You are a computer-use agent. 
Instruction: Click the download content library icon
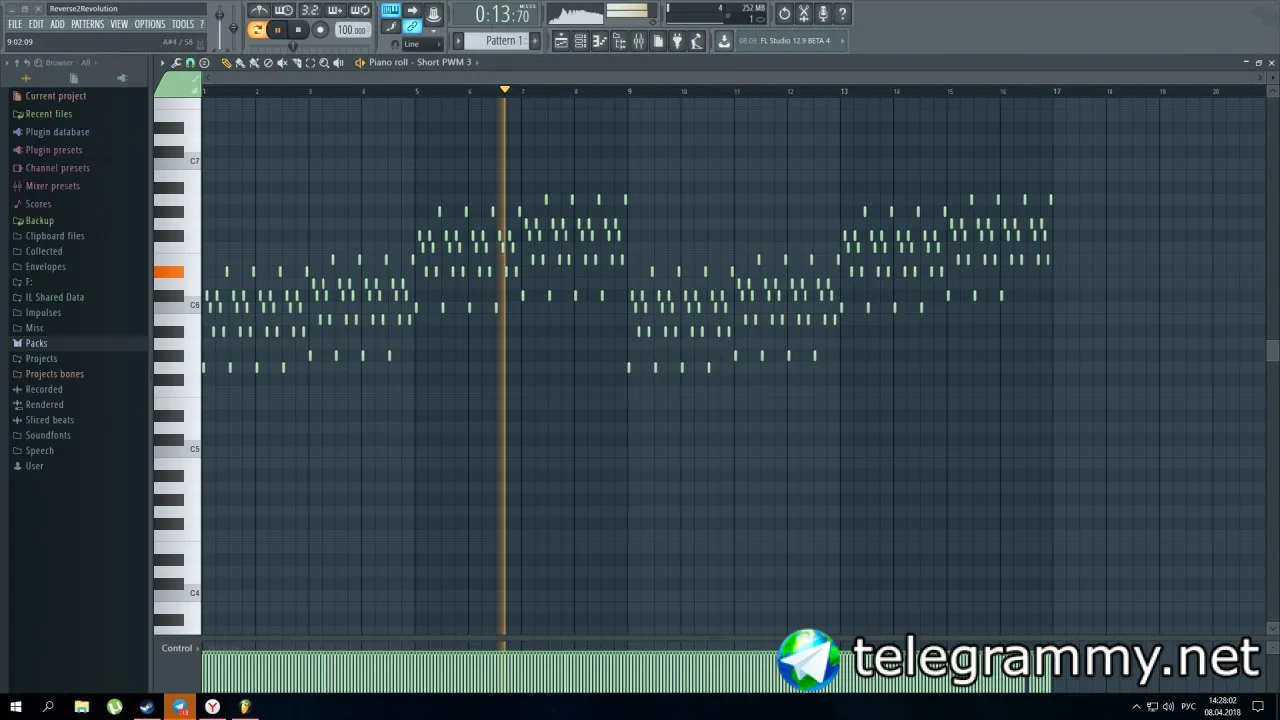coord(724,41)
